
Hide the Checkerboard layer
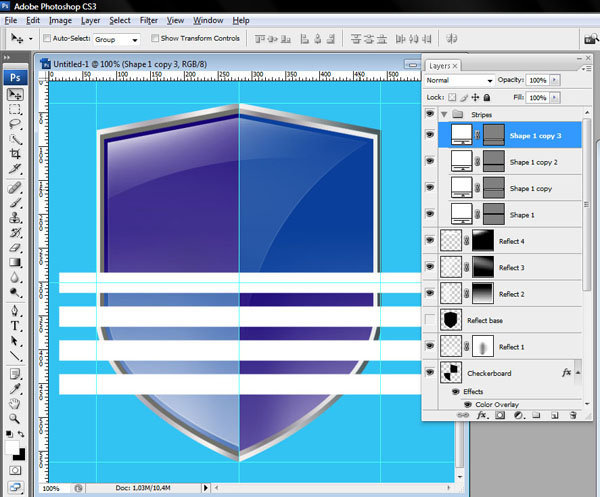430,372
